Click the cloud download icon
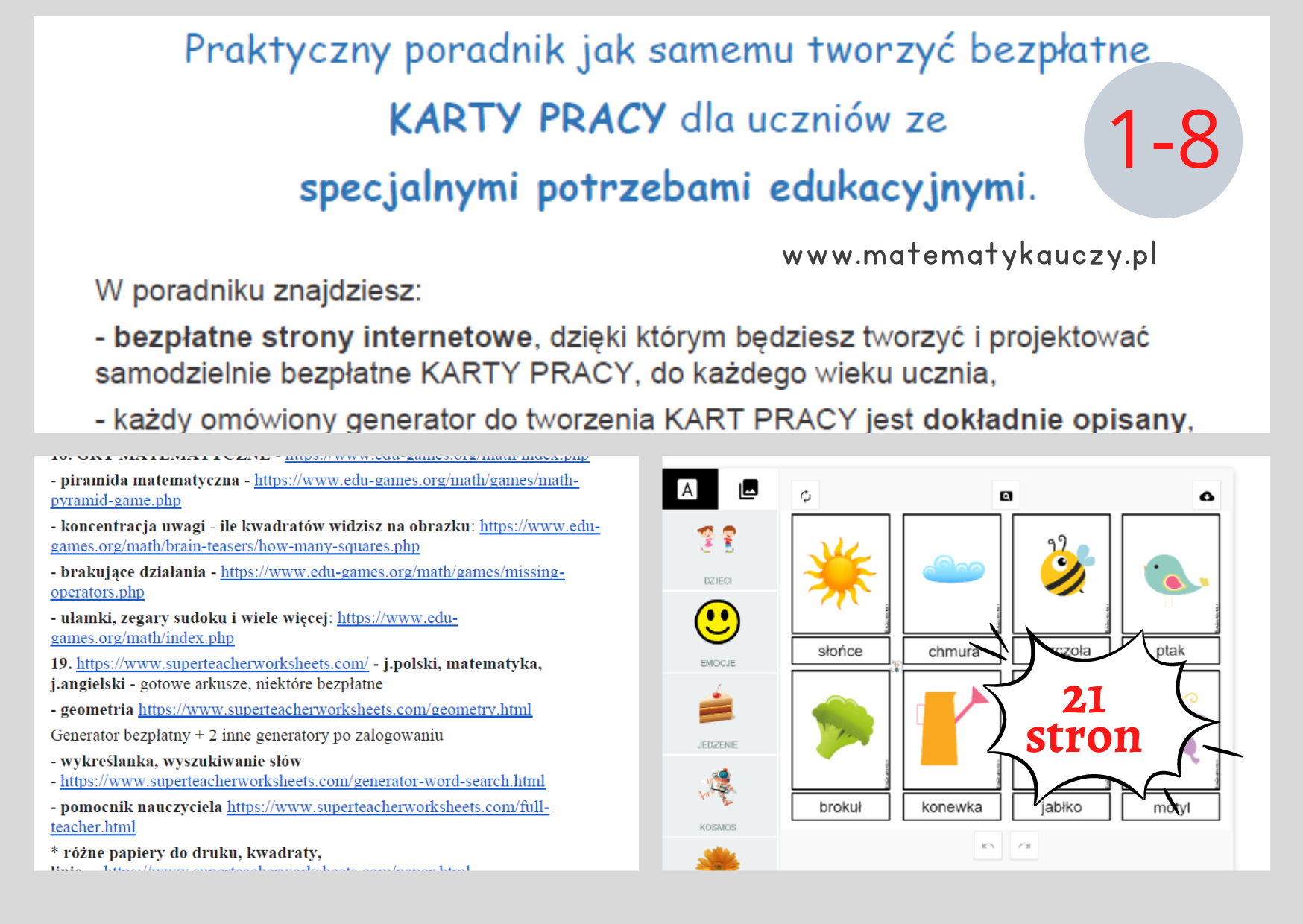Screen dimensions: 1303x924 point(1207,496)
